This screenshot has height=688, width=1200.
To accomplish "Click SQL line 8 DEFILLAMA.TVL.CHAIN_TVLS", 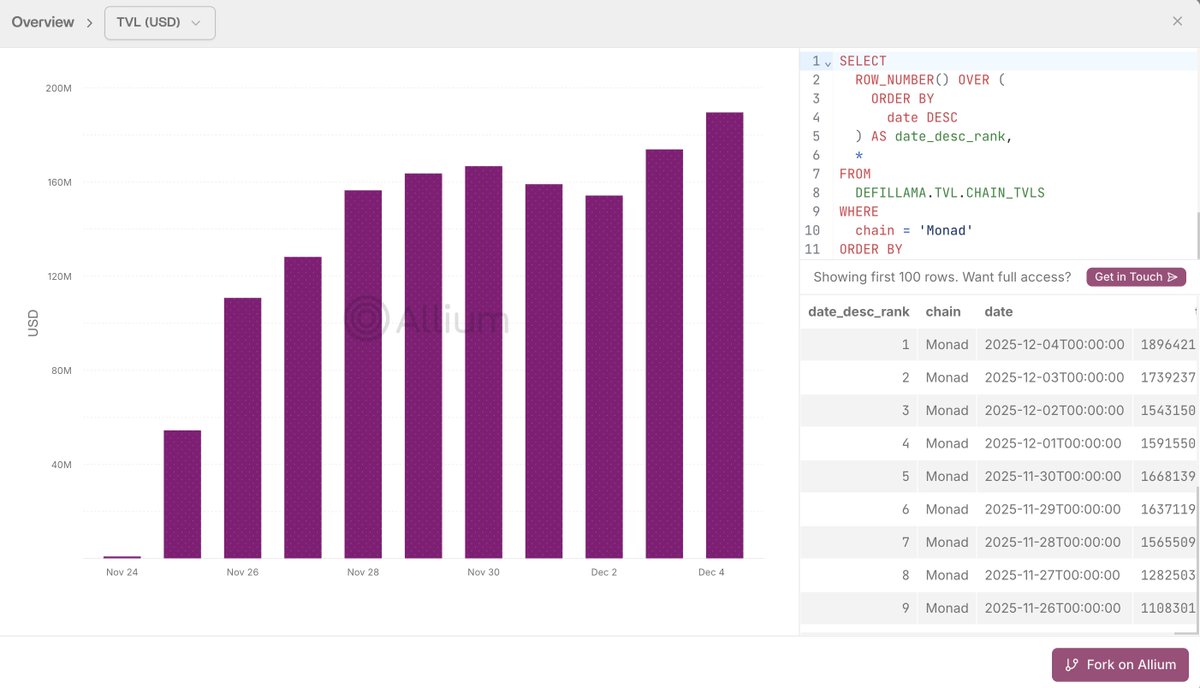I will point(950,193).
